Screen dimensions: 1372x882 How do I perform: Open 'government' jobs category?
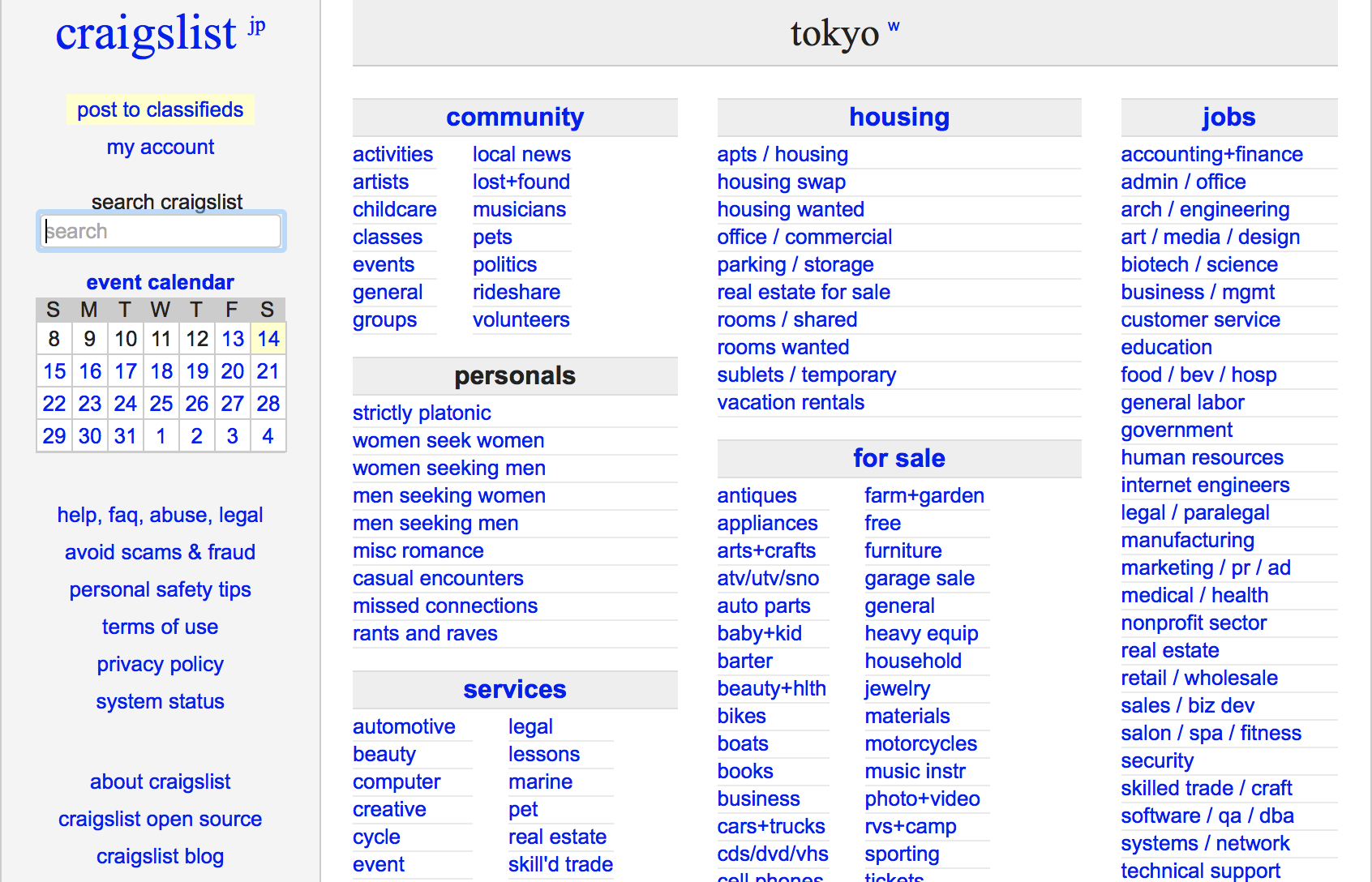pyautogui.click(x=1177, y=430)
